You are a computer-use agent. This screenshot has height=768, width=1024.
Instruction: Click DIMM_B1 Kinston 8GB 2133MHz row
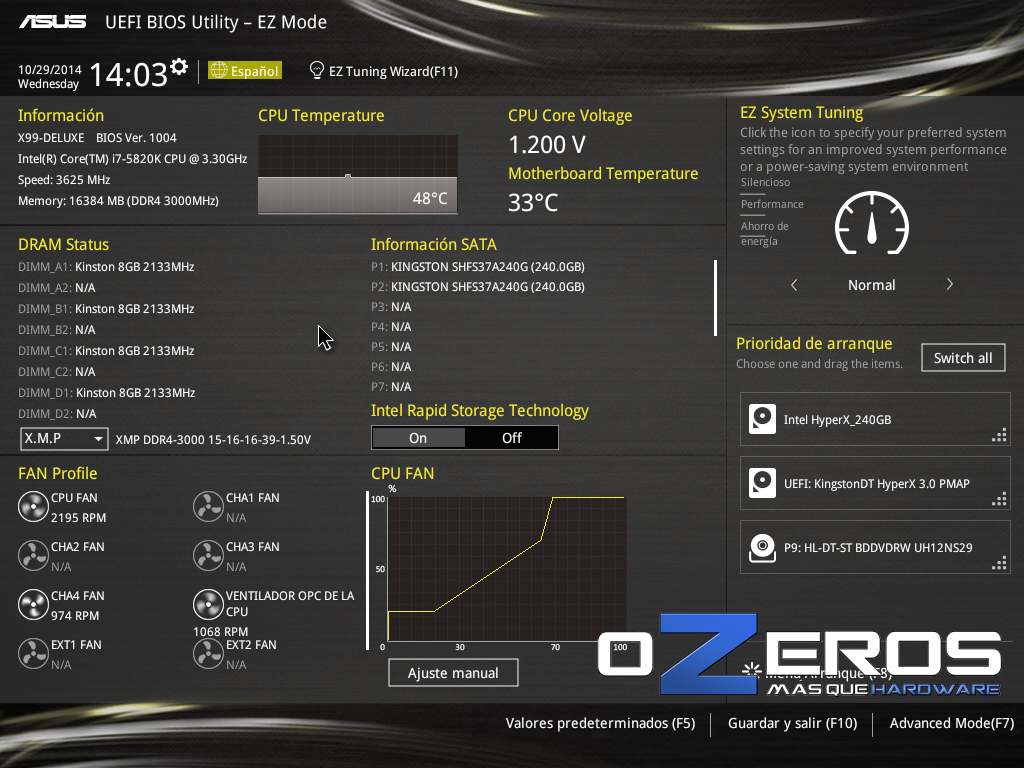106,308
